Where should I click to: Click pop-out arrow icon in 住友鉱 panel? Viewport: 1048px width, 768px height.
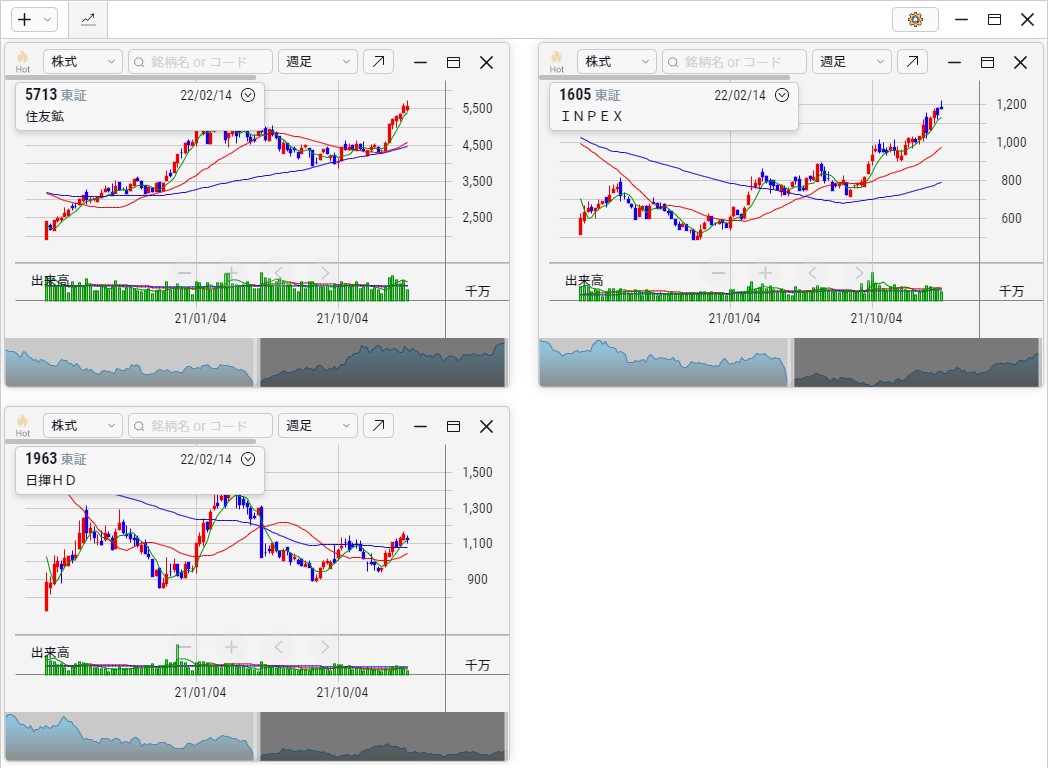coord(378,62)
